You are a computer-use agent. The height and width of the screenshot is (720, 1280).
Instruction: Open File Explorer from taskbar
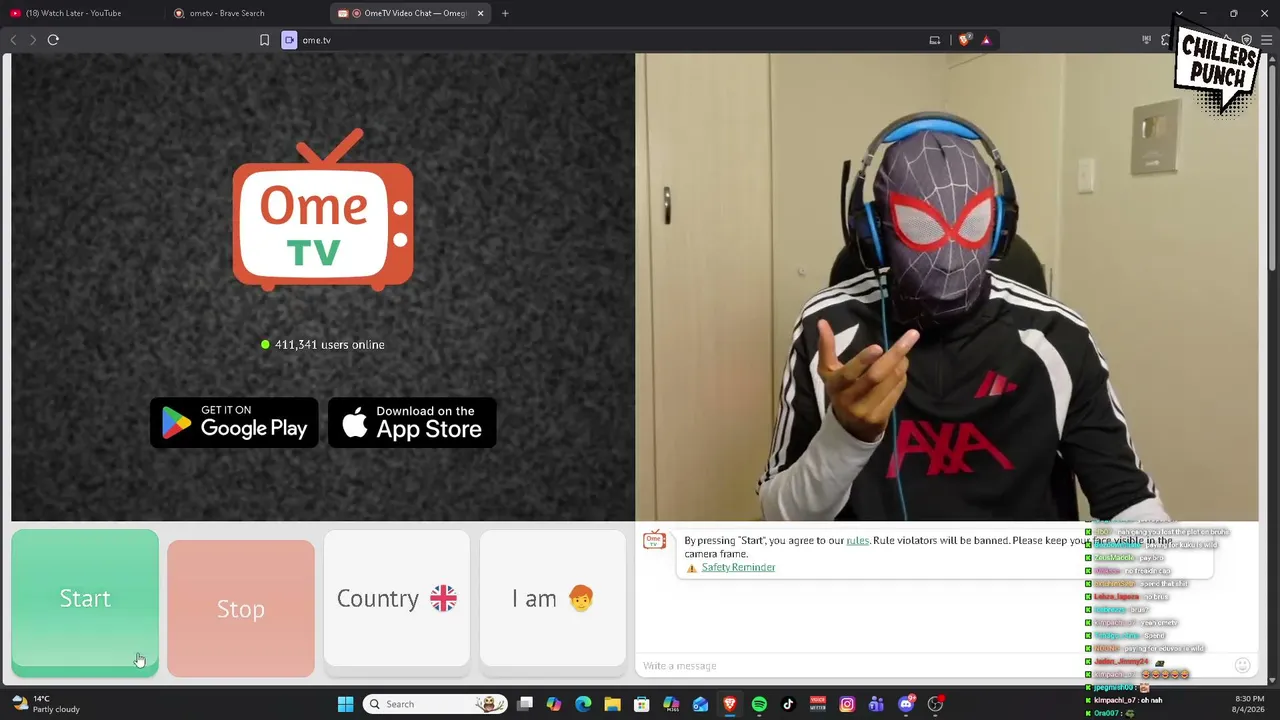coord(612,704)
